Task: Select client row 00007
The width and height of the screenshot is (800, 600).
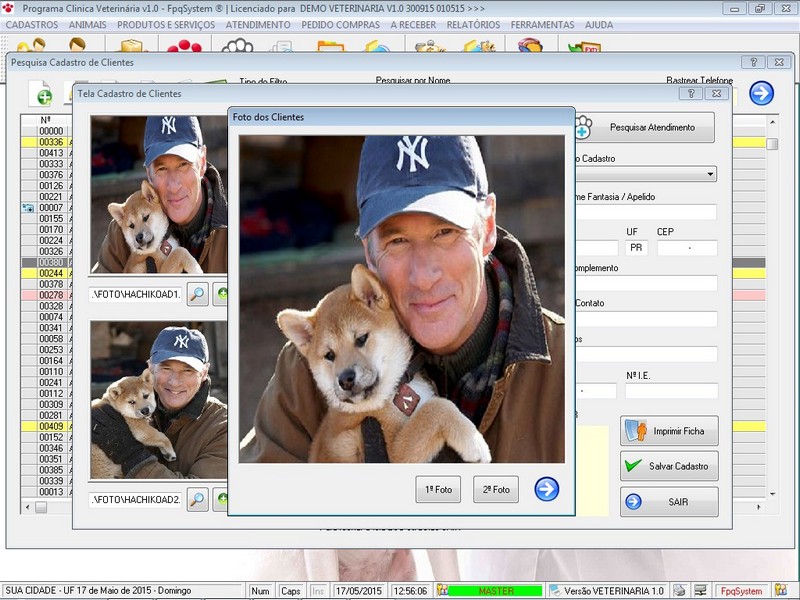Action: (51, 208)
